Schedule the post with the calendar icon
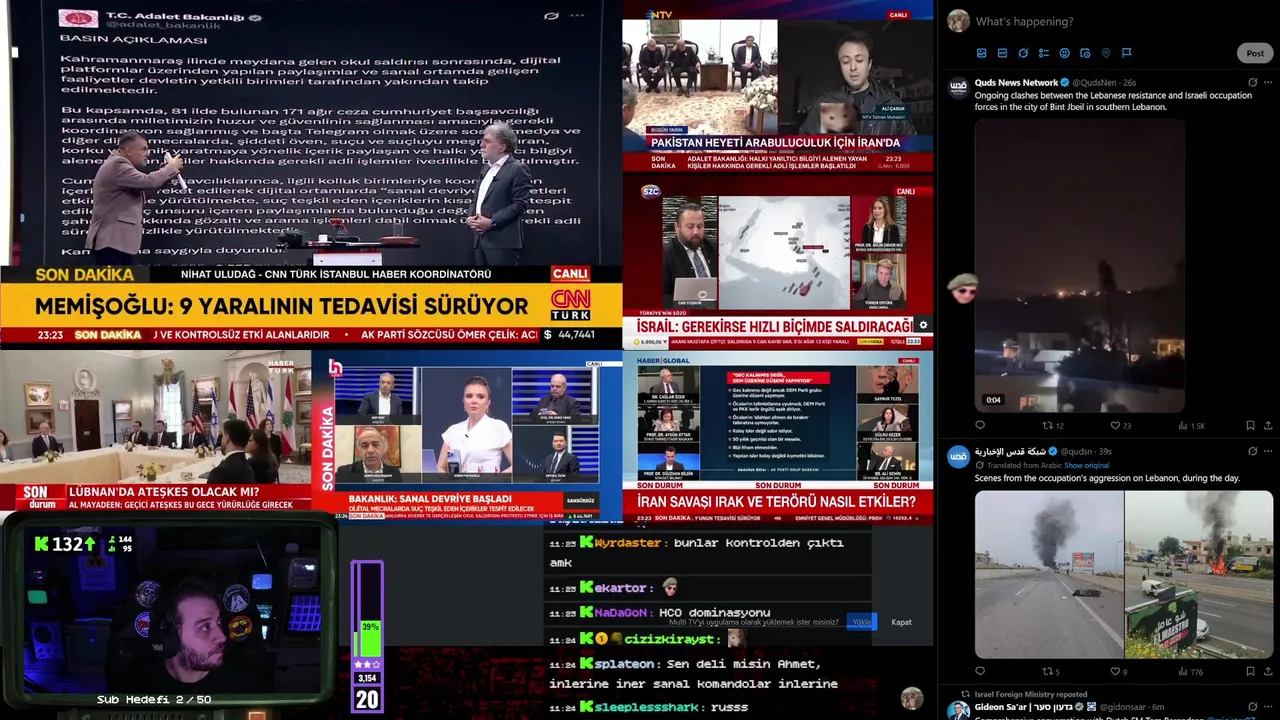This screenshot has height=720, width=1280. coord(1085,53)
